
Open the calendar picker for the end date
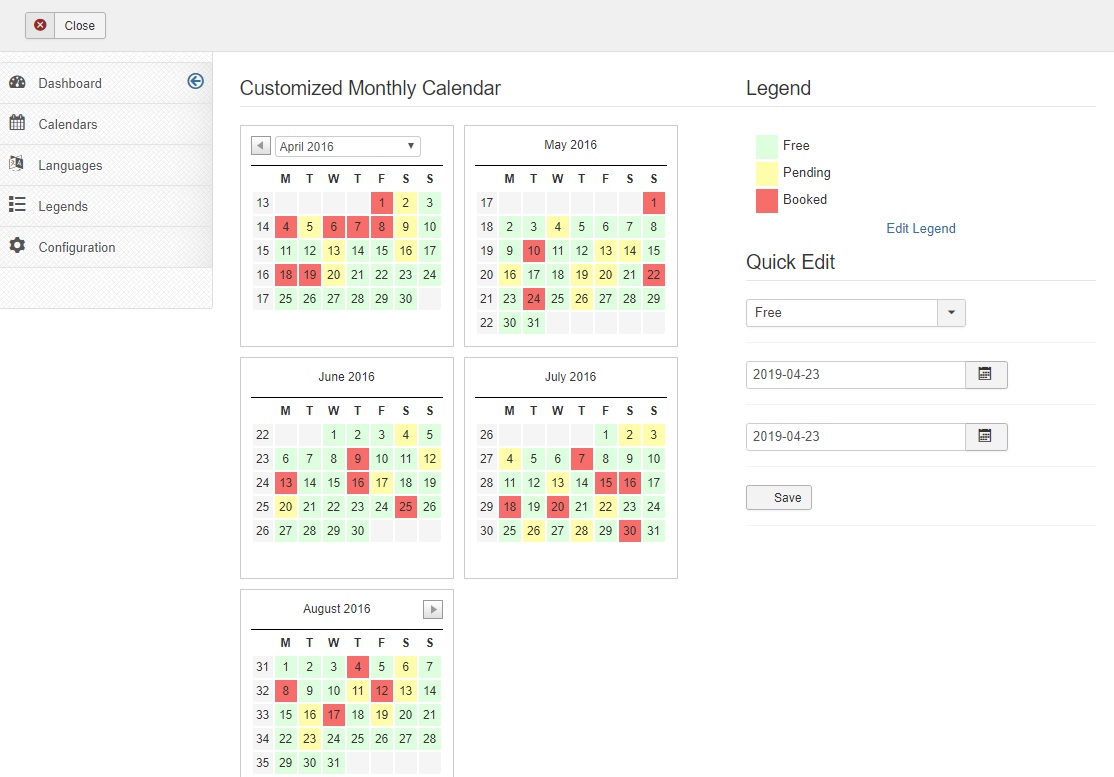pyautogui.click(x=986, y=436)
